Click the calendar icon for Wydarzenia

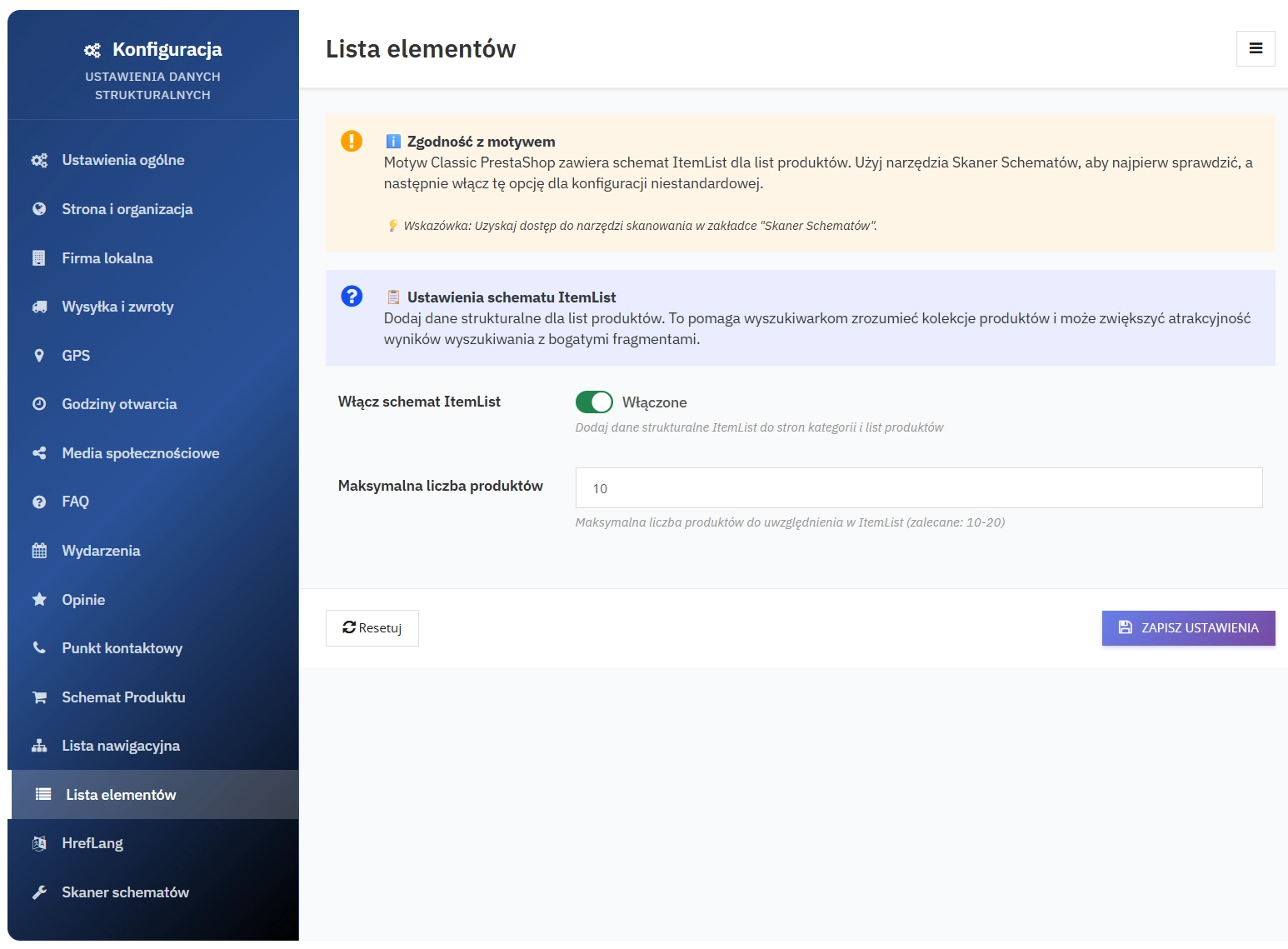tap(38, 550)
